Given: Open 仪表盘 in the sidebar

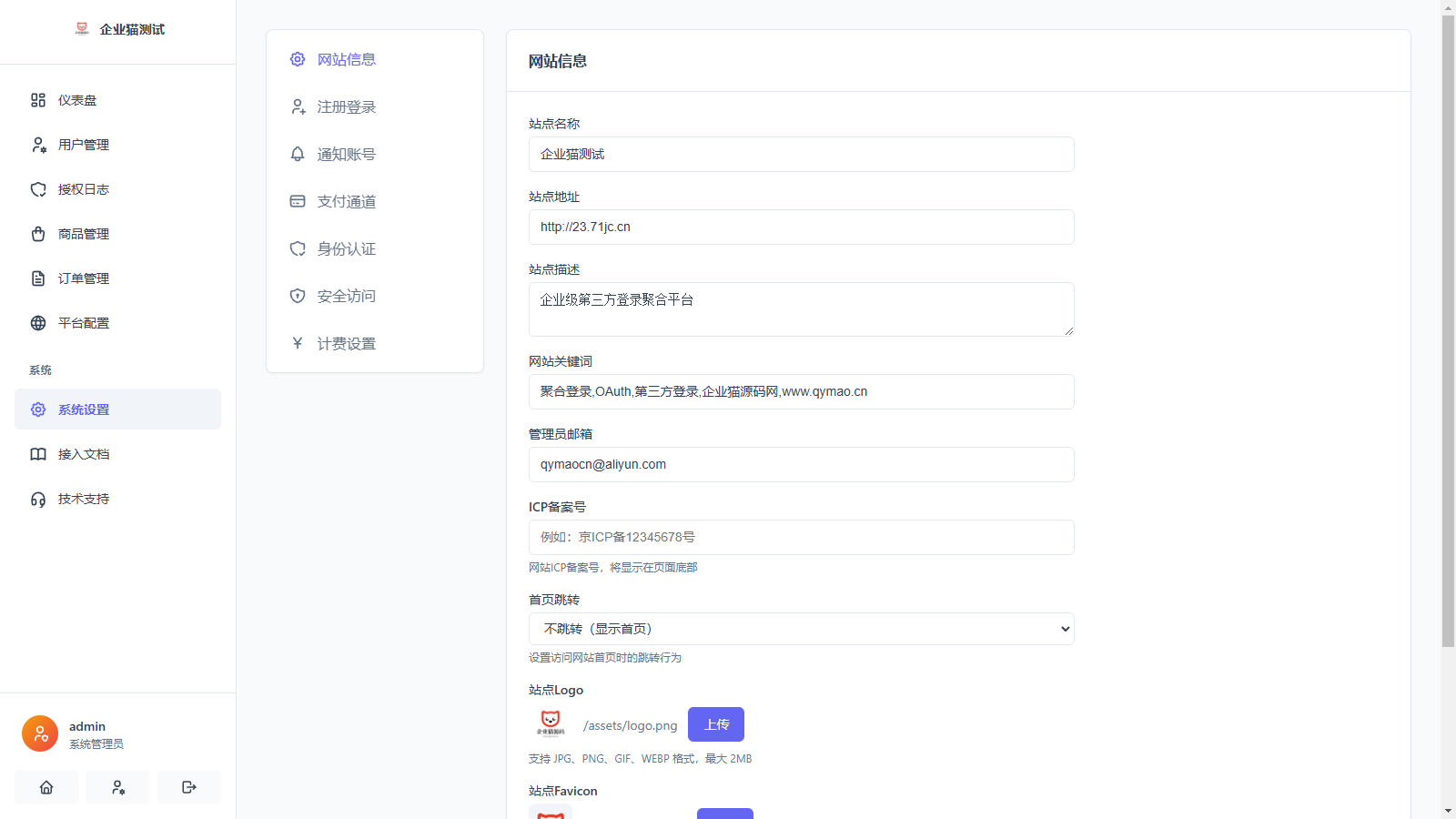Looking at the screenshot, I should pos(77,100).
